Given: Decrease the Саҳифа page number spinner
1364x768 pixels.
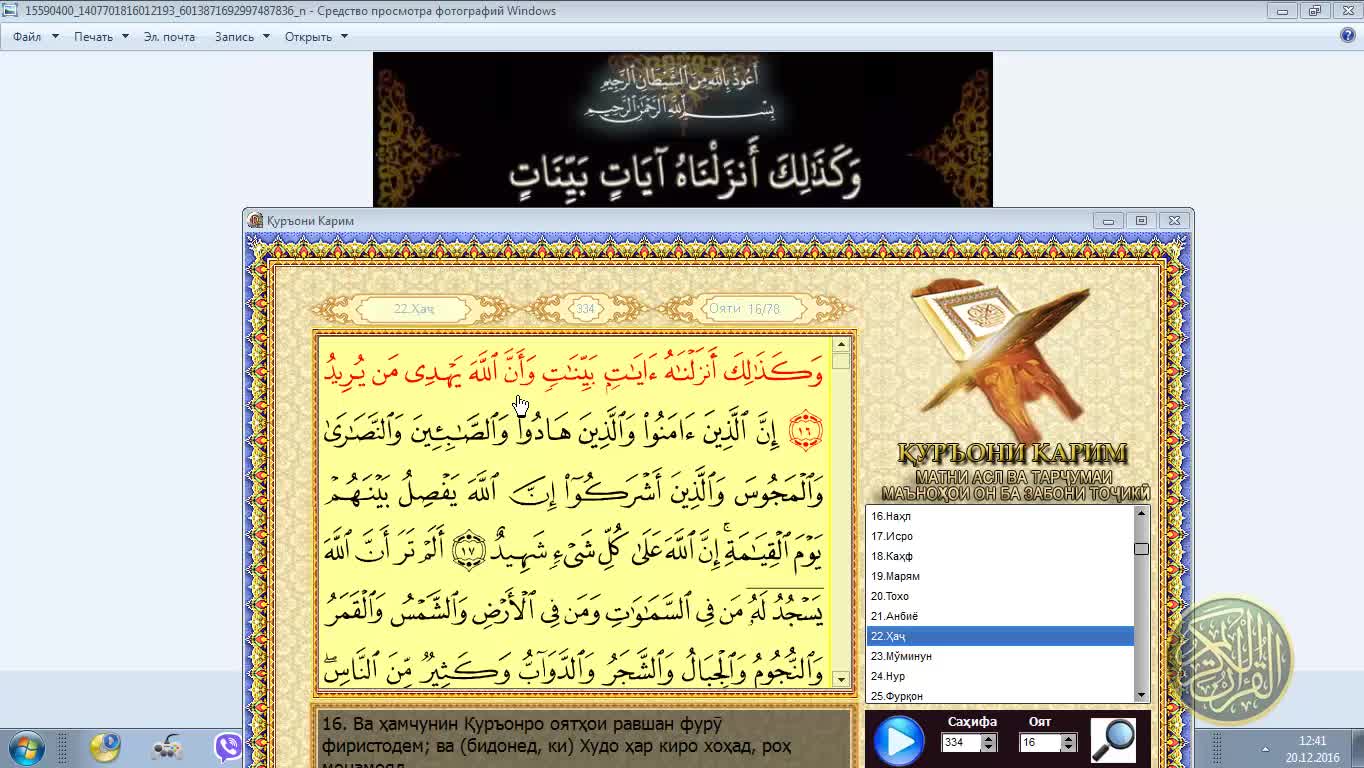Looking at the screenshot, I should click(x=989, y=747).
